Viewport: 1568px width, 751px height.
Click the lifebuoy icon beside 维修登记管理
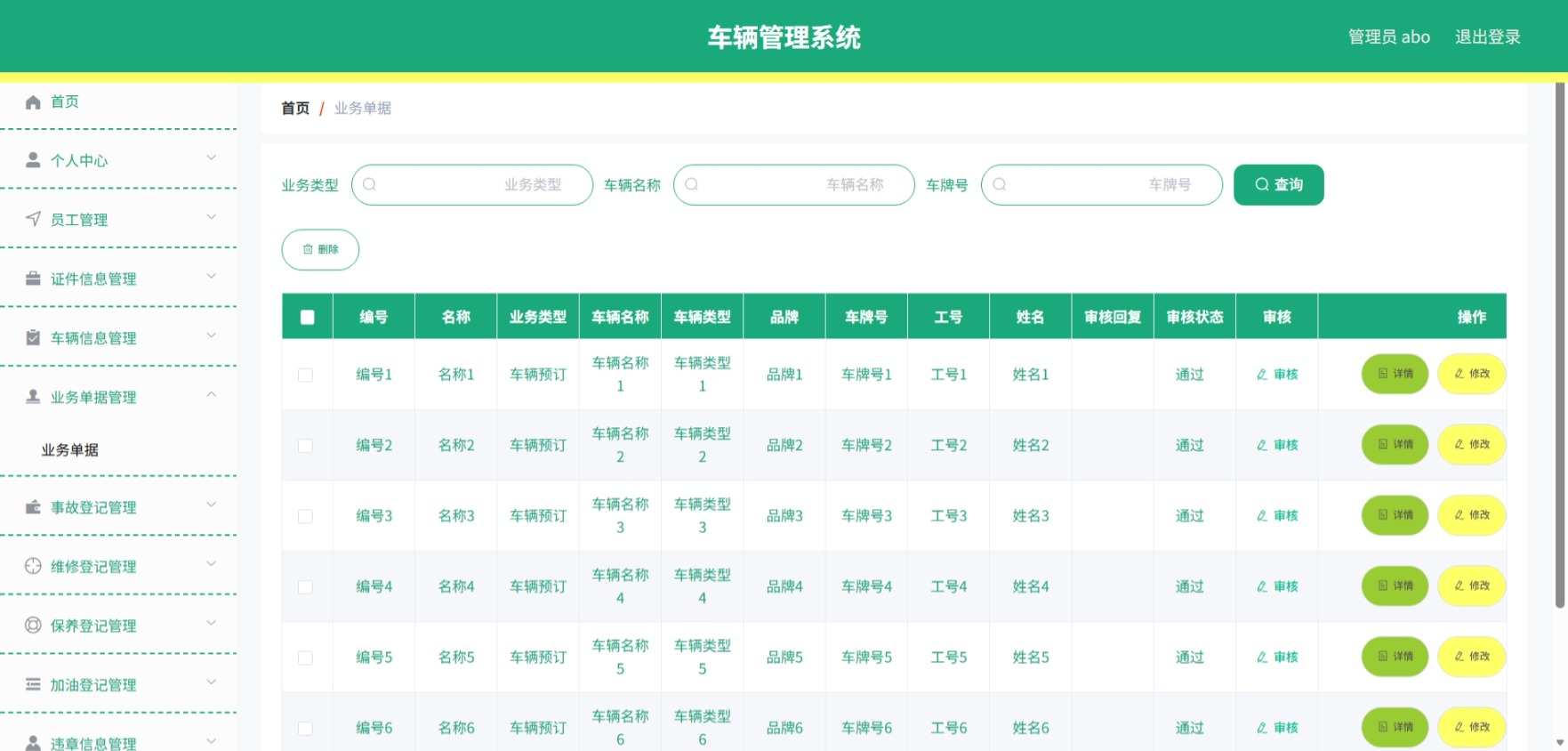pos(33,566)
